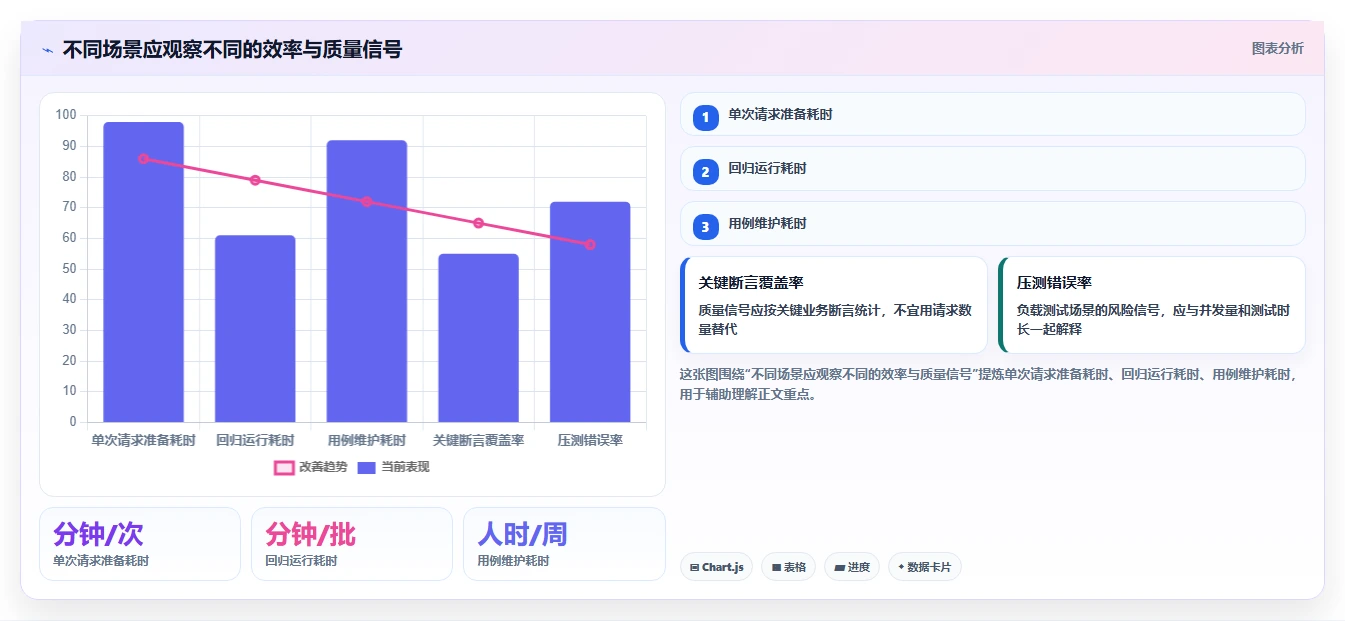Image resolution: width=1345 pixels, height=621 pixels.
Task: Click number 3 badge for 用例维护耗时
Action: pyautogui.click(x=705, y=227)
